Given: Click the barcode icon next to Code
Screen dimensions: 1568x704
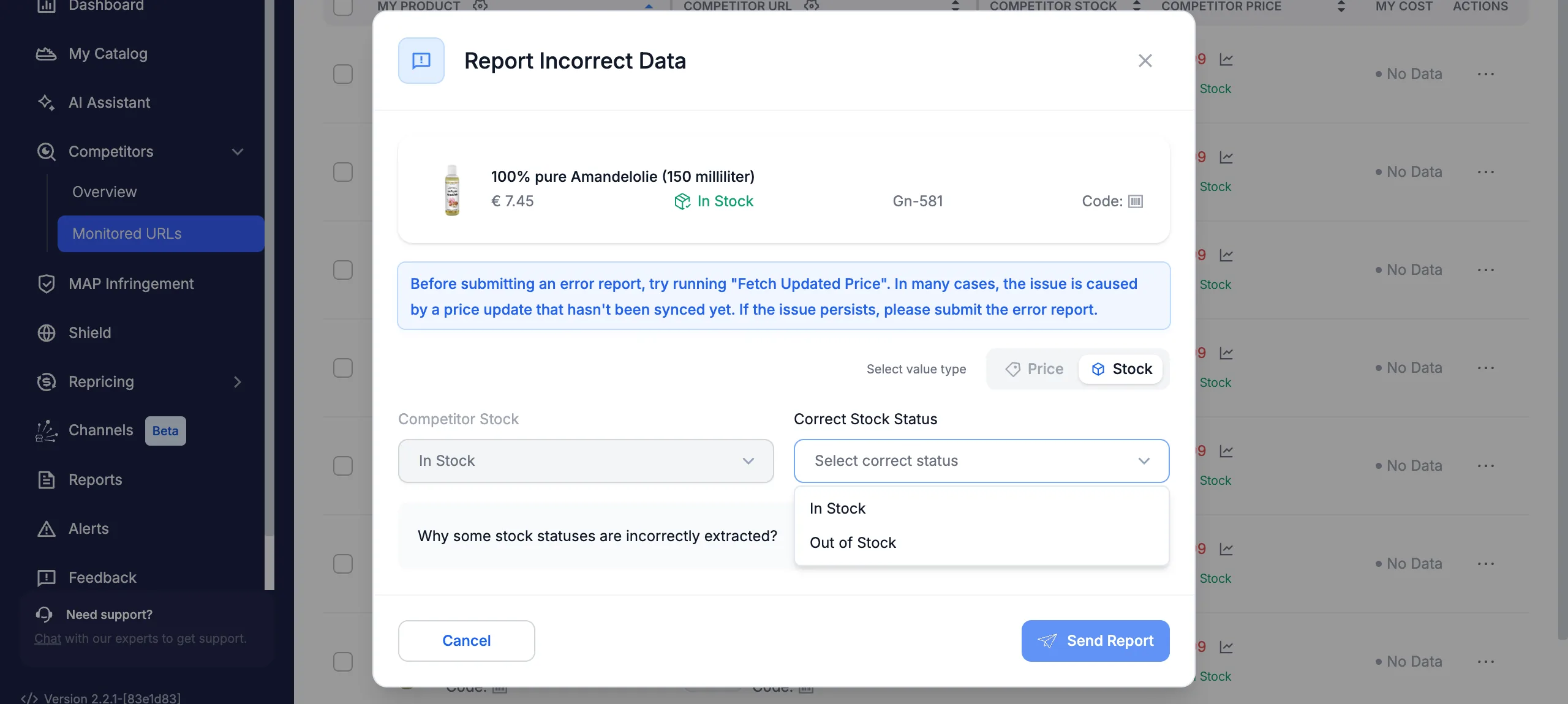Looking at the screenshot, I should click(x=1136, y=201).
